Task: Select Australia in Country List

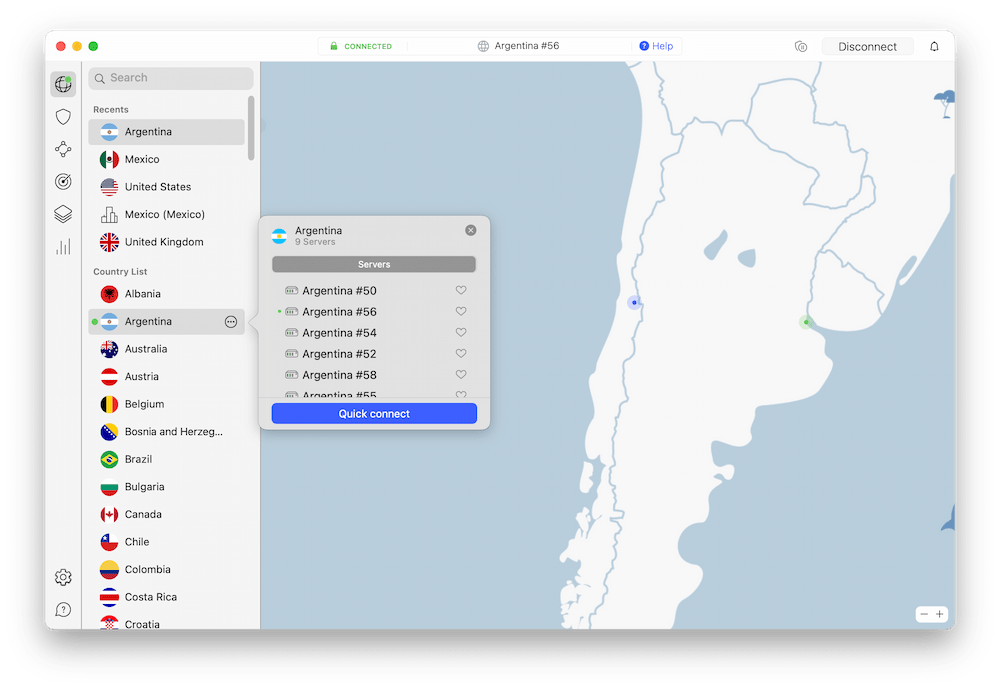Action: (166, 349)
